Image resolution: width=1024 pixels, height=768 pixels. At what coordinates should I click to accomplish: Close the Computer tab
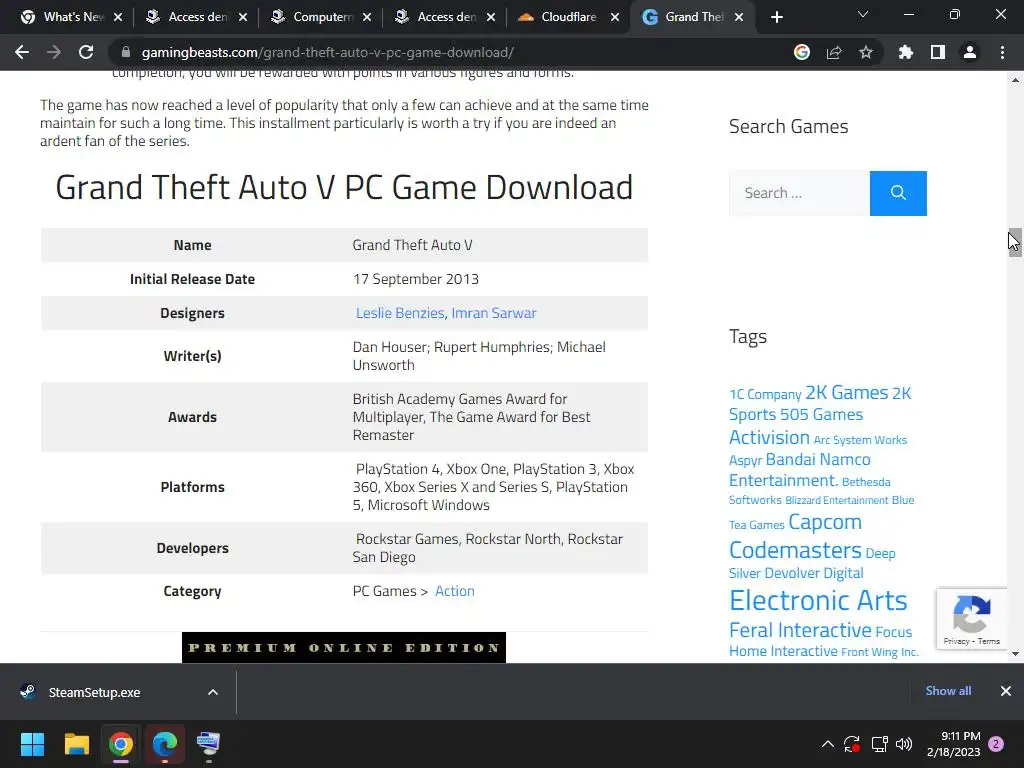click(367, 17)
